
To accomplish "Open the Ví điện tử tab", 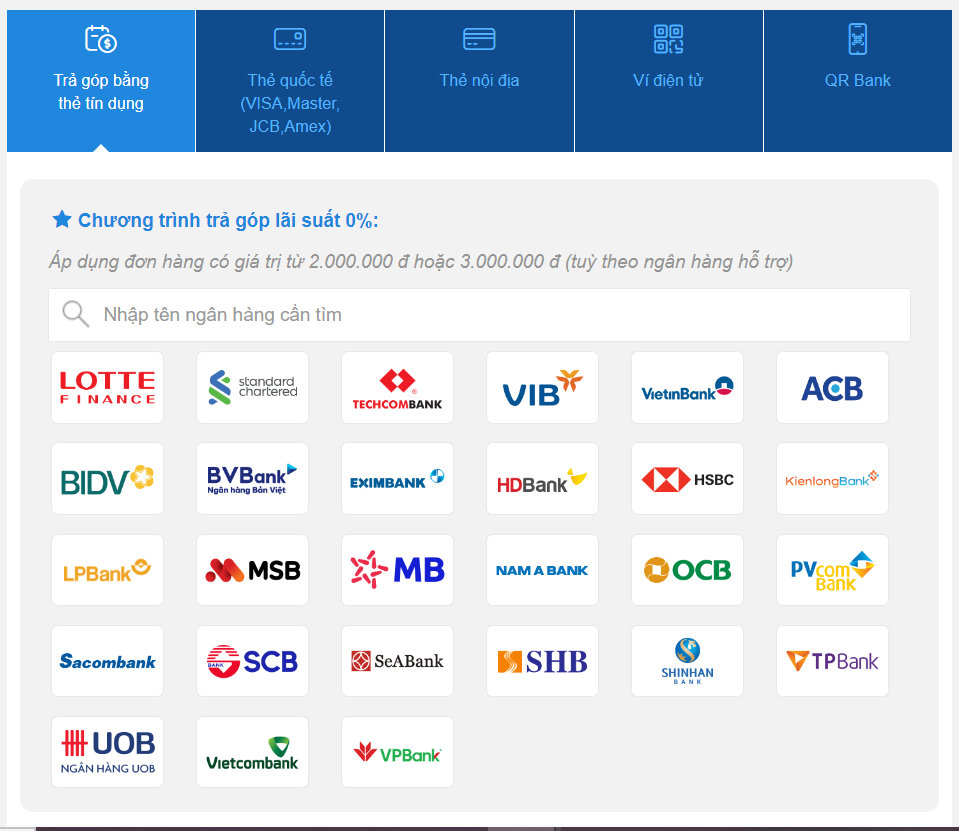I will tap(668, 81).
